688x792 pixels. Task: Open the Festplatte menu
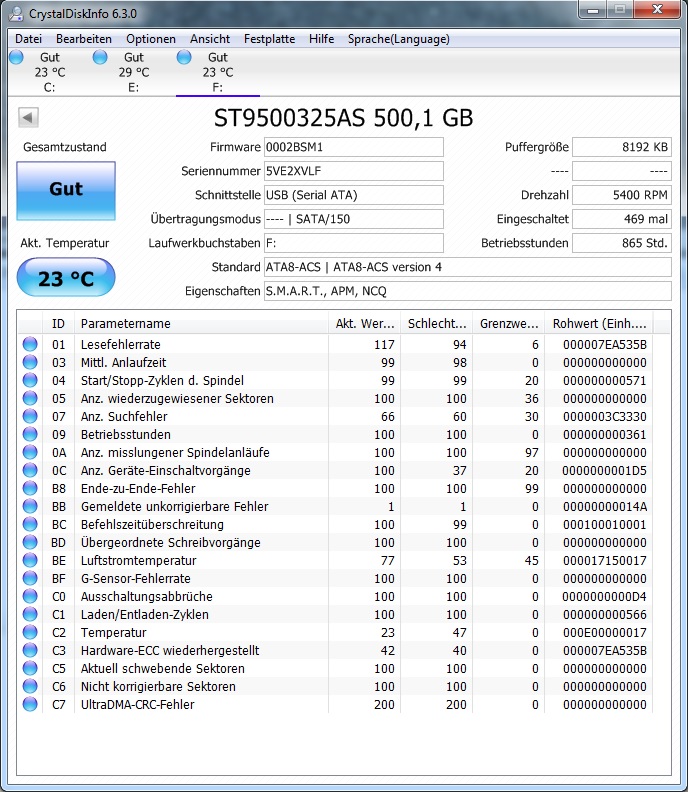[269, 39]
